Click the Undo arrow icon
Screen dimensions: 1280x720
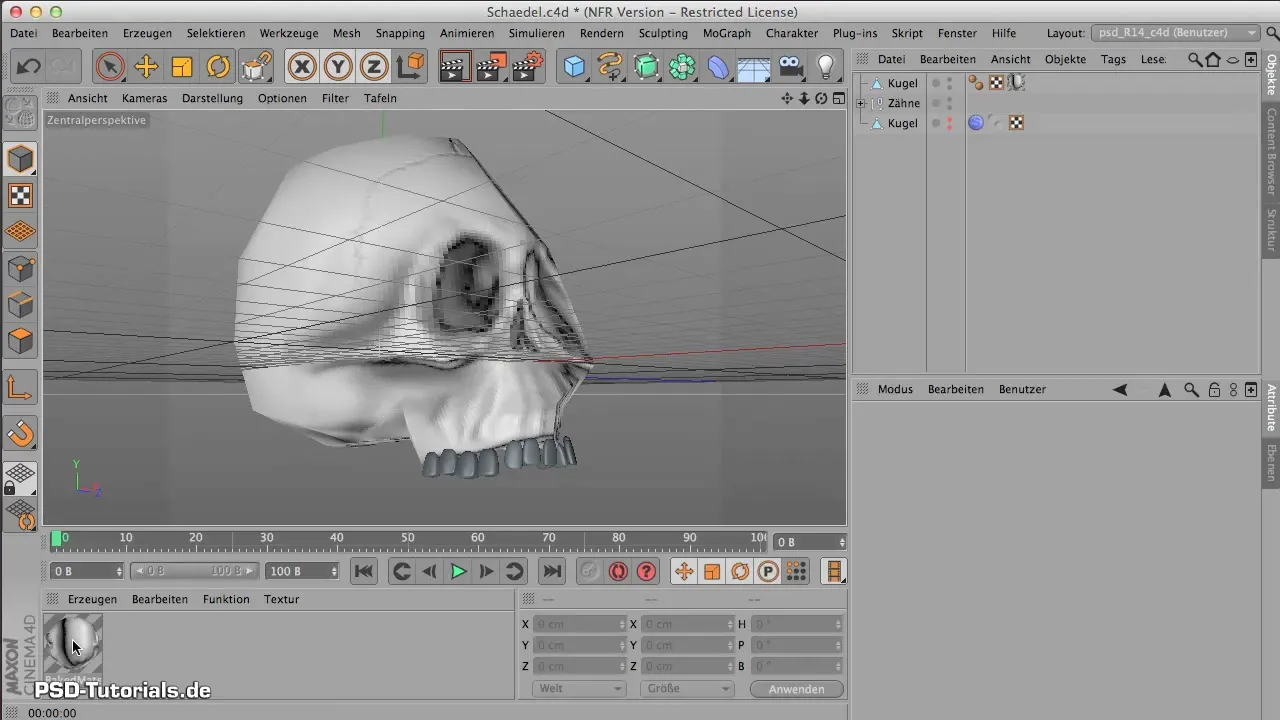tap(28, 67)
